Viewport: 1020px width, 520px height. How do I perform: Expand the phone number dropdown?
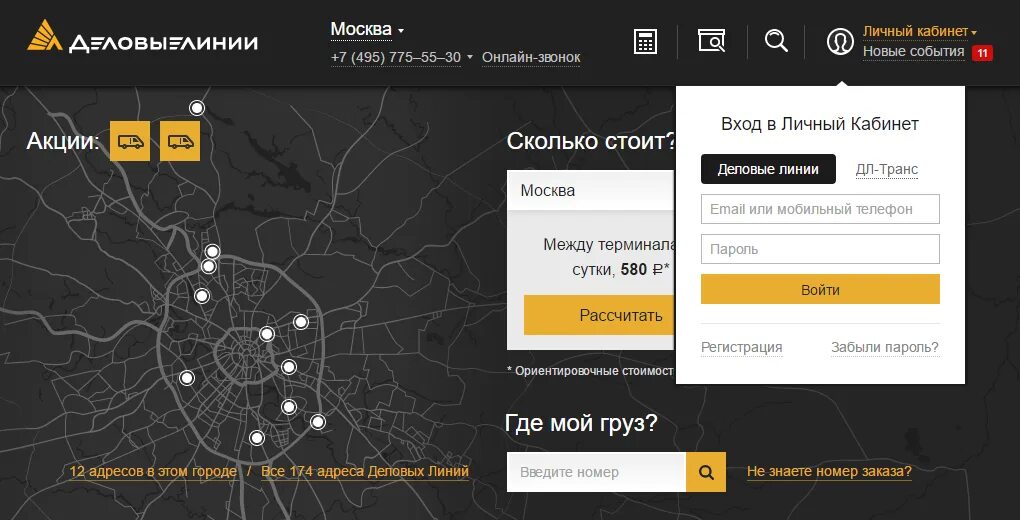(x=401, y=57)
